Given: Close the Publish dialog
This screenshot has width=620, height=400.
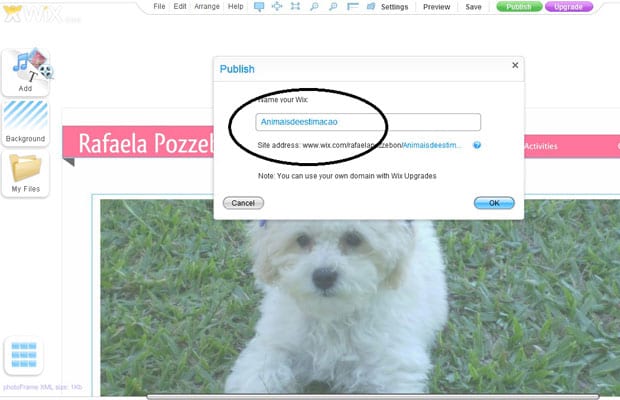Looking at the screenshot, I should pyautogui.click(x=515, y=65).
